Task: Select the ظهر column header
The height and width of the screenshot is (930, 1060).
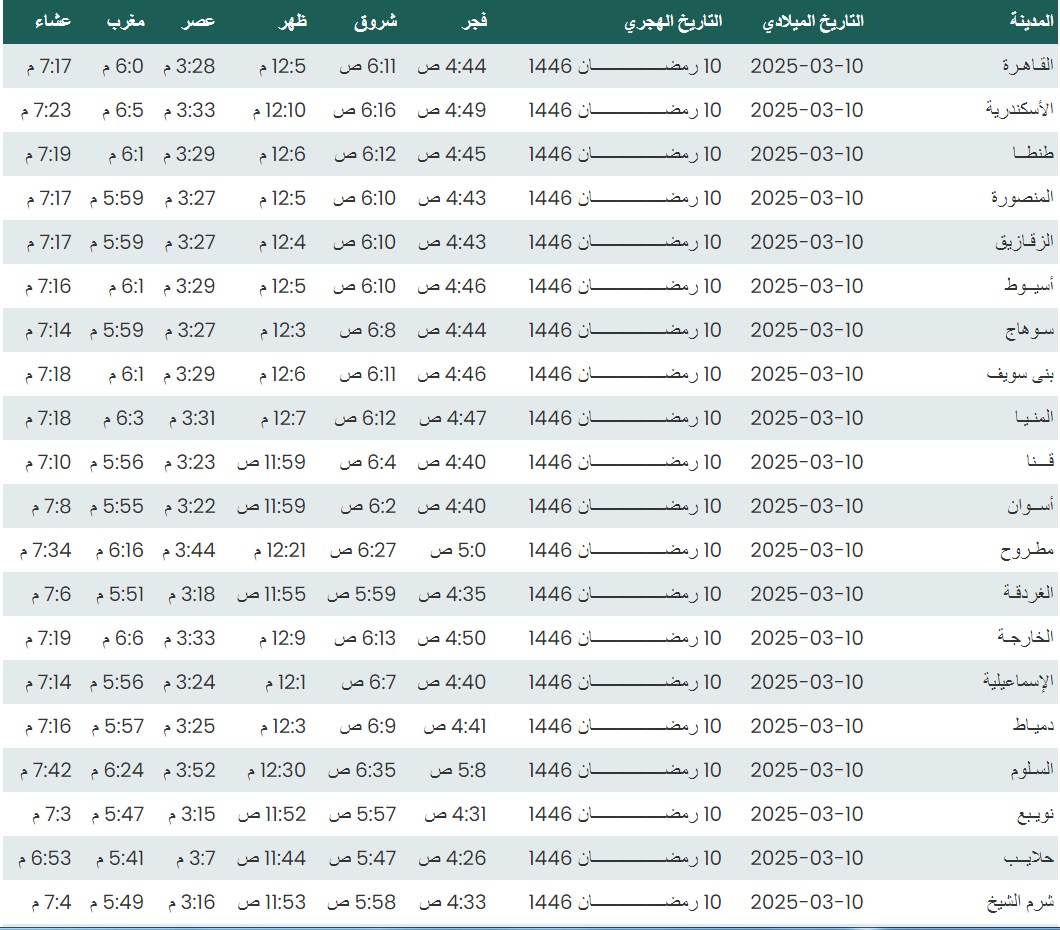Action: (x=292, y=22)
